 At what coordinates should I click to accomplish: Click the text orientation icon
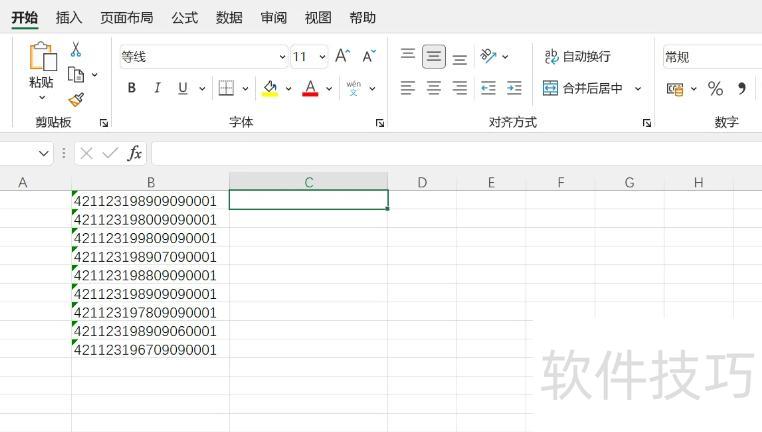coord(488,56)
